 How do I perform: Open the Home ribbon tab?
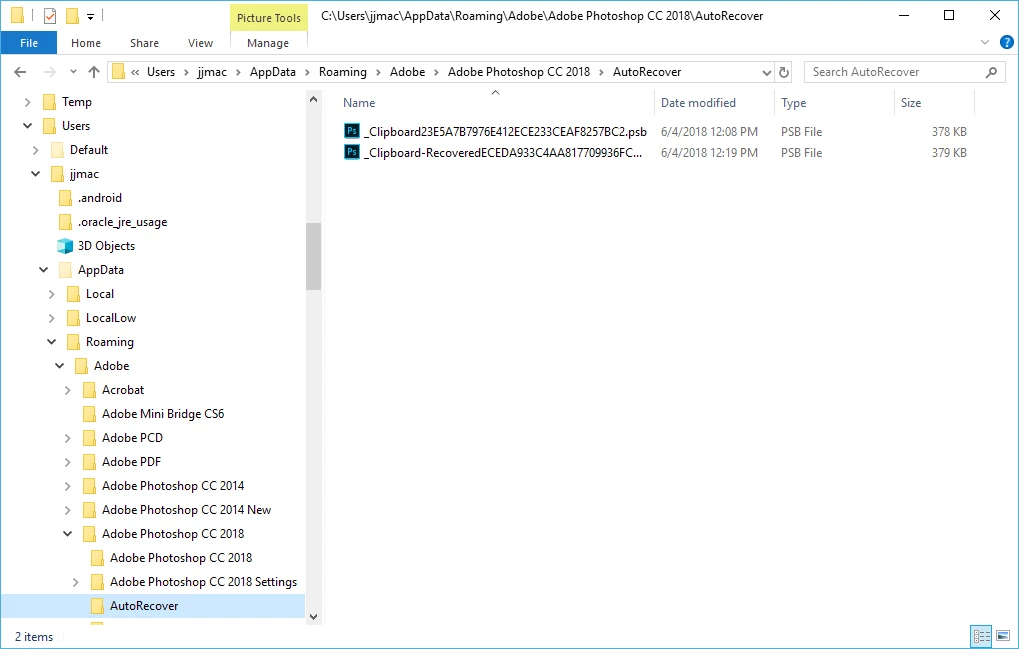tap(86, 43)
